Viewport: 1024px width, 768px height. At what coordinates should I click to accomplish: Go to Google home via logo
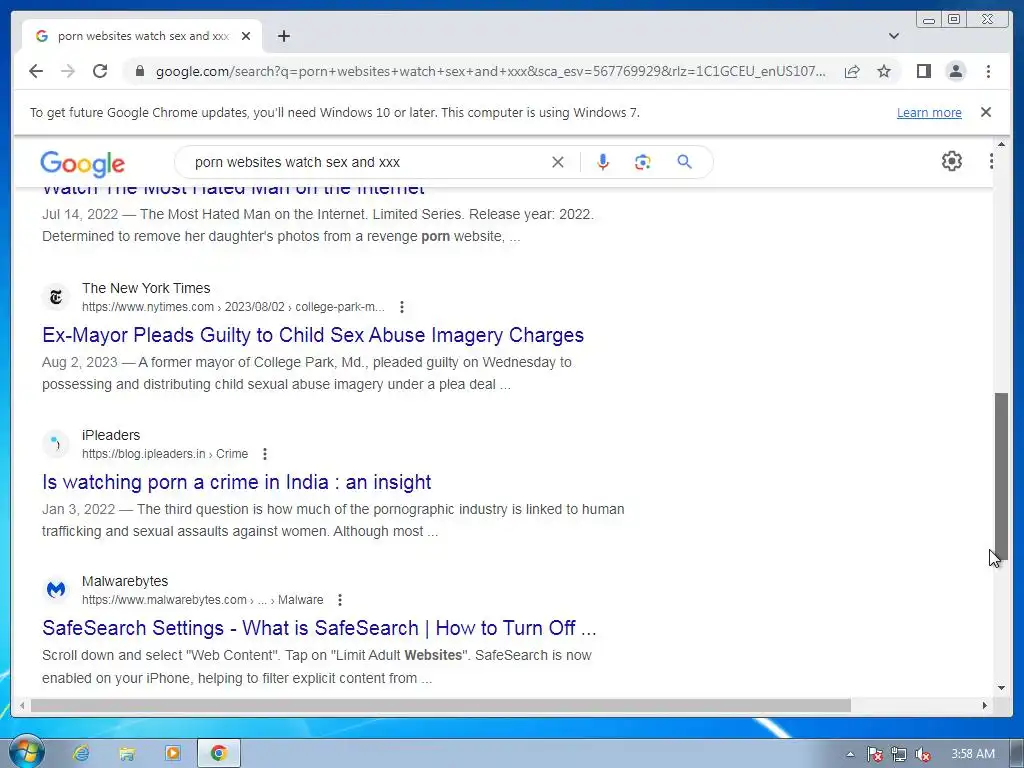pos(82,164)
